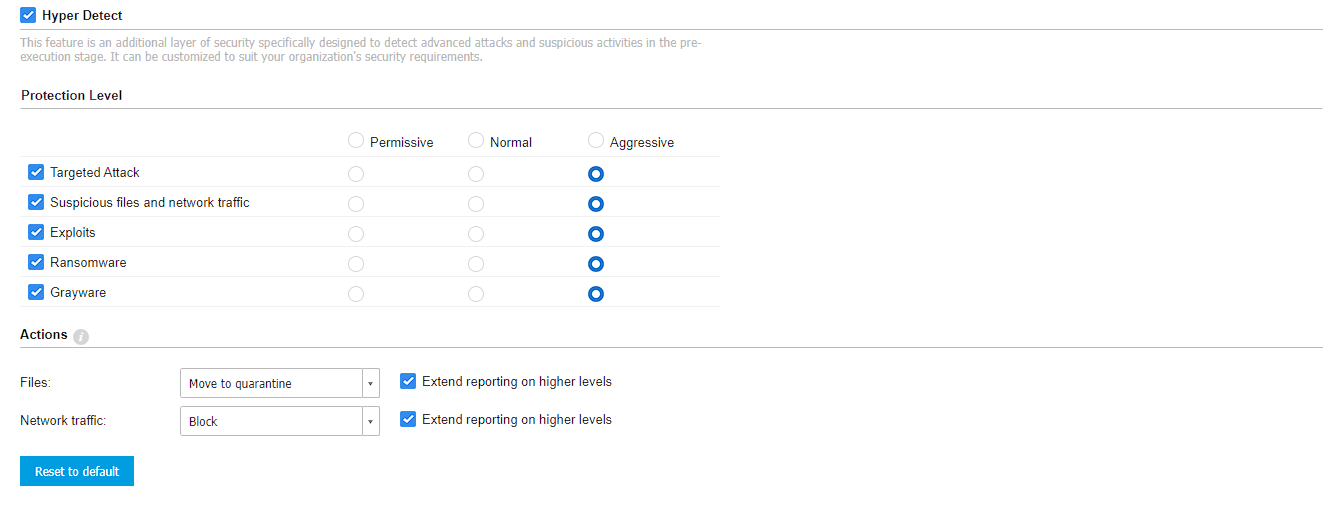This screenshot has height=526, width=1341.
Task: Set Exploits to Permissive level
Action: click(356, 234)
